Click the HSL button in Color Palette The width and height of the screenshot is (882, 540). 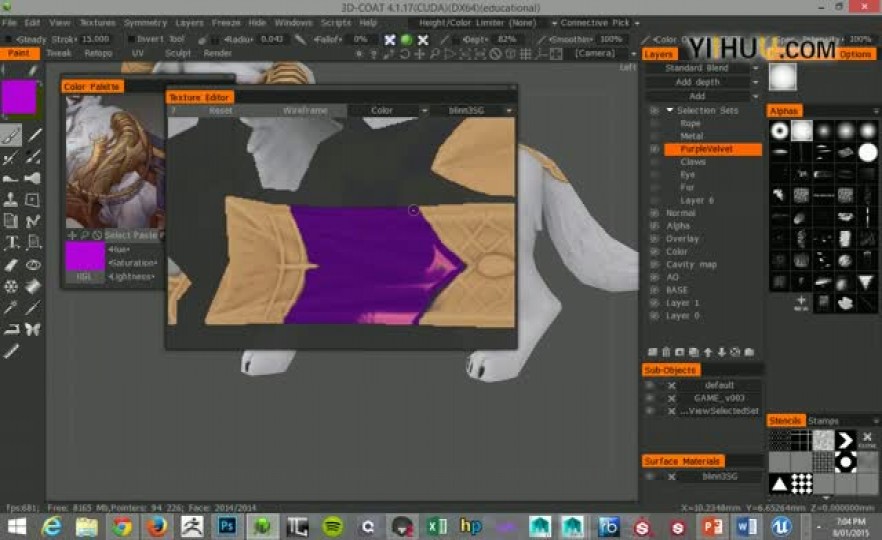click(x=83, y=277)
